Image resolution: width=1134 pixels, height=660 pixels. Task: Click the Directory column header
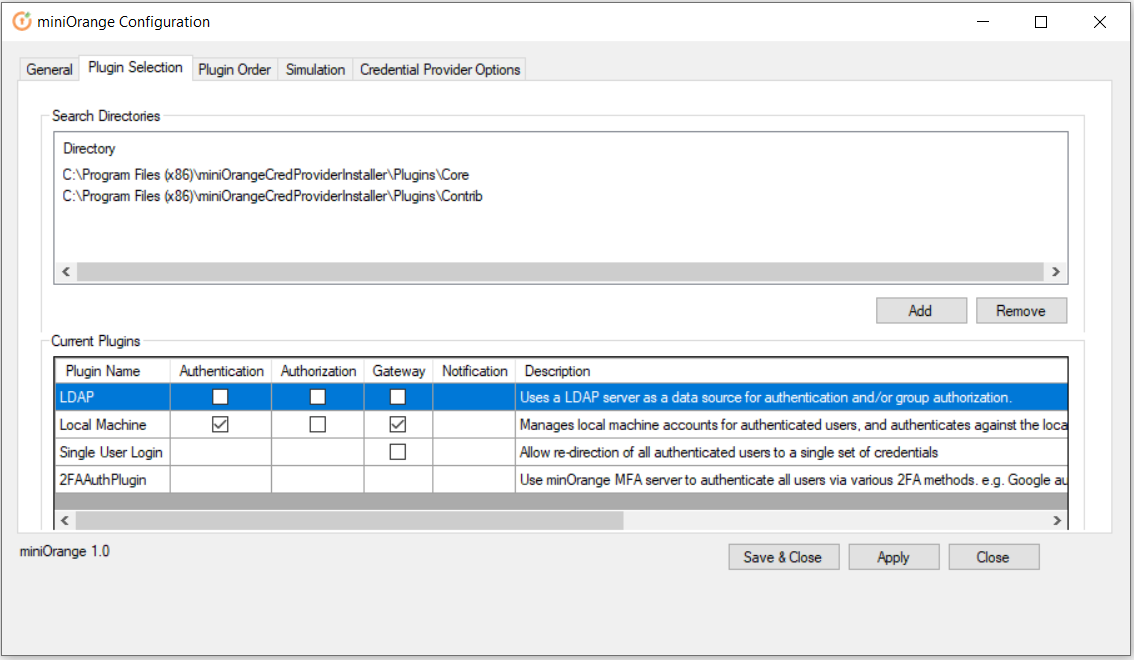[x=89, y=149]
